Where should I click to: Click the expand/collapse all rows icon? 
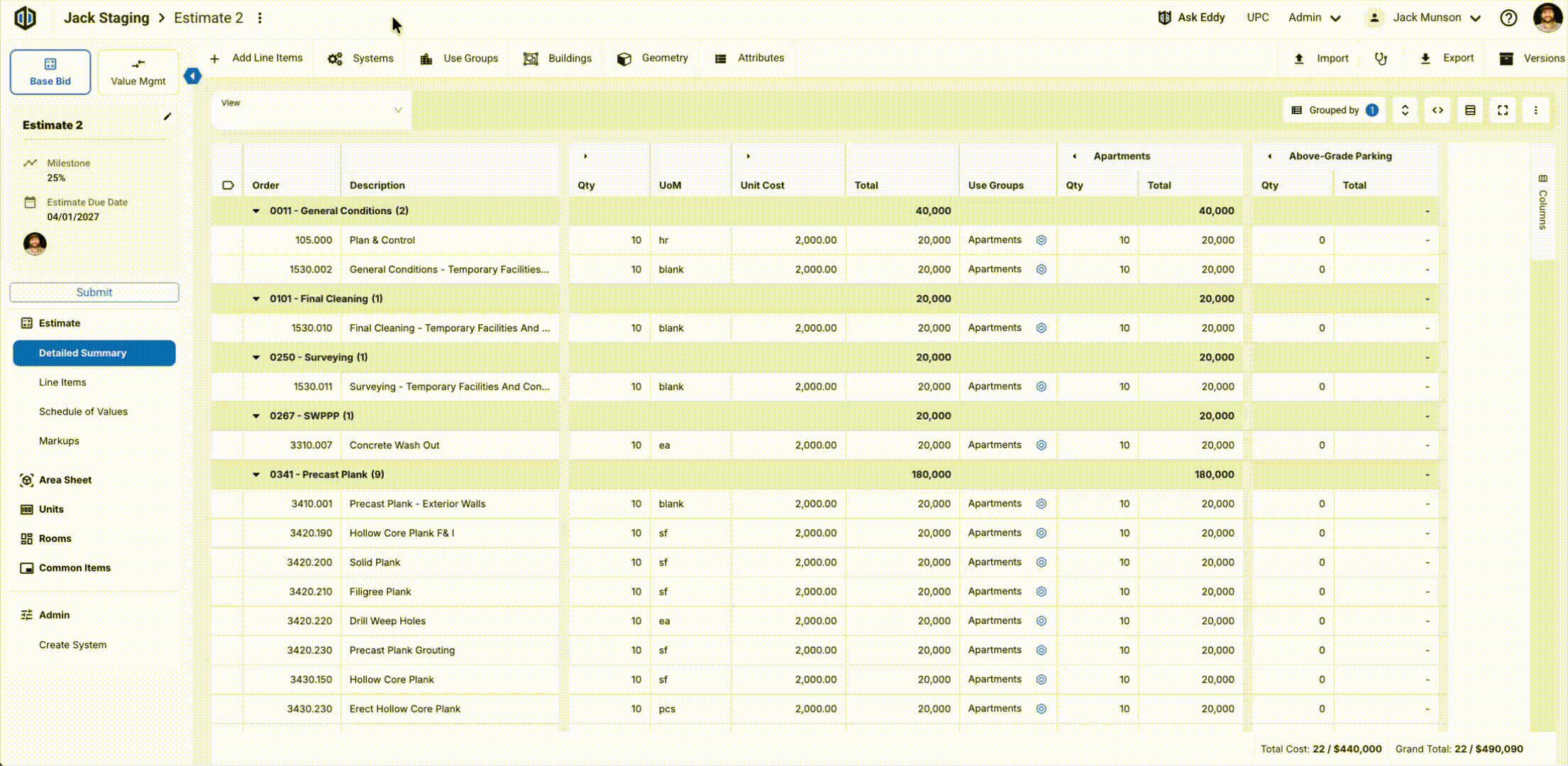(x=1404, y=110)
